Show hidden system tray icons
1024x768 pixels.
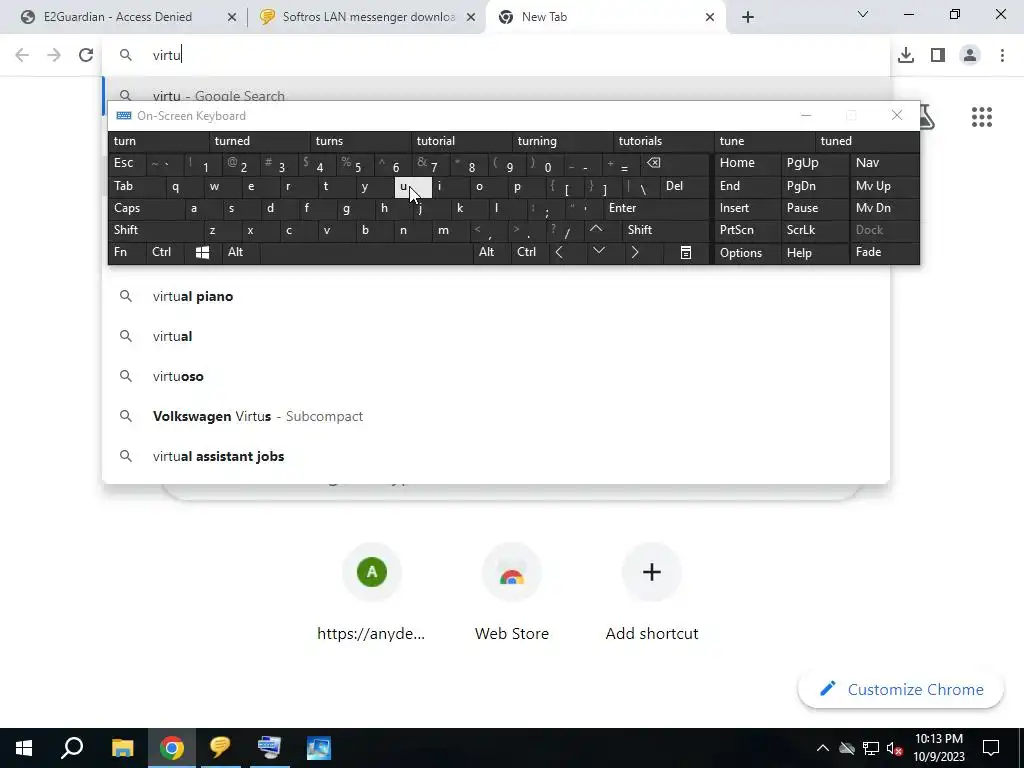pos(823,748)
